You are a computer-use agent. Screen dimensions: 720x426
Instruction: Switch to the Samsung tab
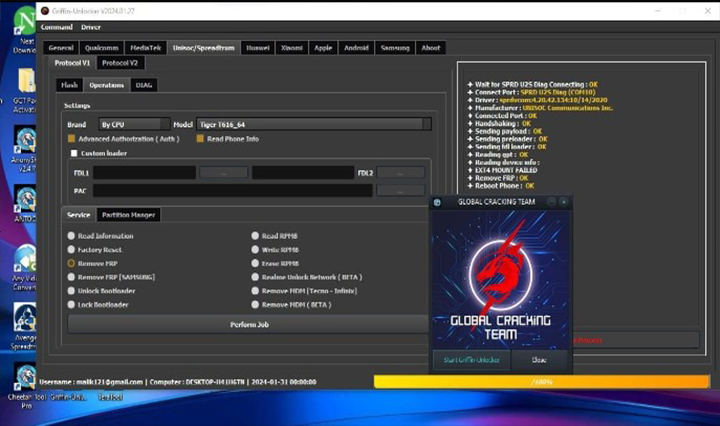395,48
